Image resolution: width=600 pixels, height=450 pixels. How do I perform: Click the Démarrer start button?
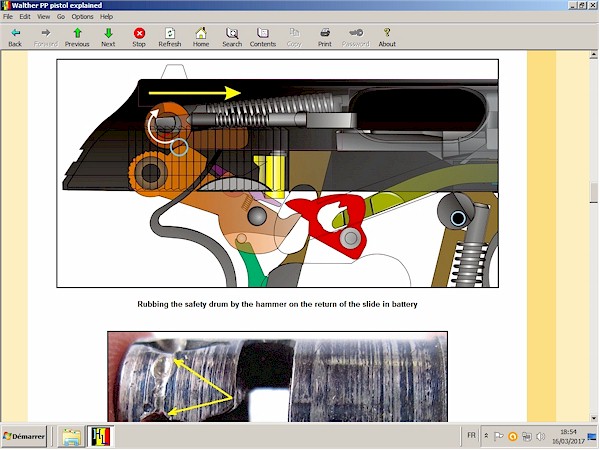point(24,436)
